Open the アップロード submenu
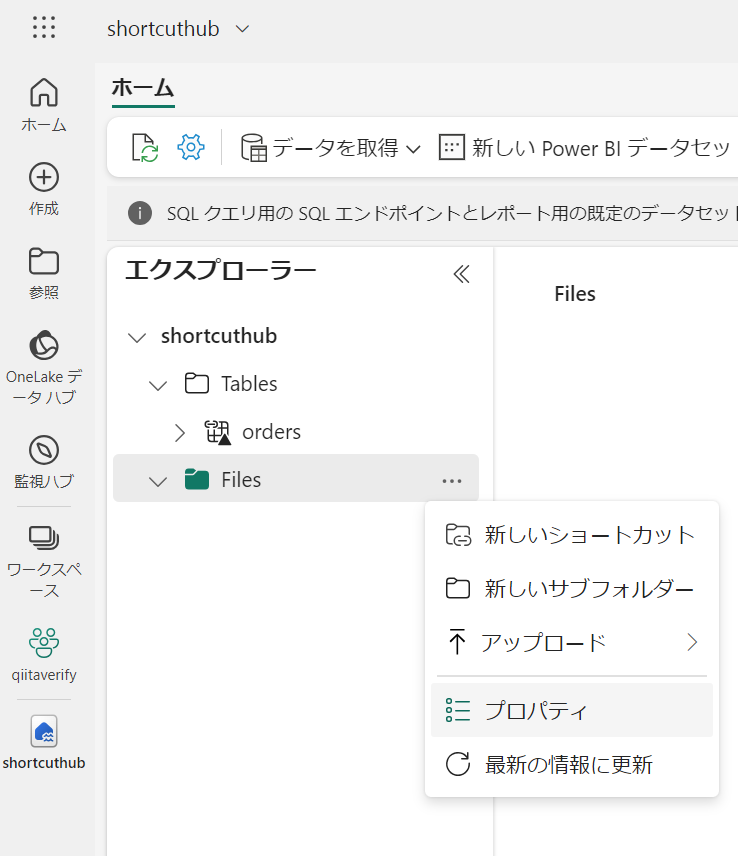 pyautogui.click(x=572, y=642)
